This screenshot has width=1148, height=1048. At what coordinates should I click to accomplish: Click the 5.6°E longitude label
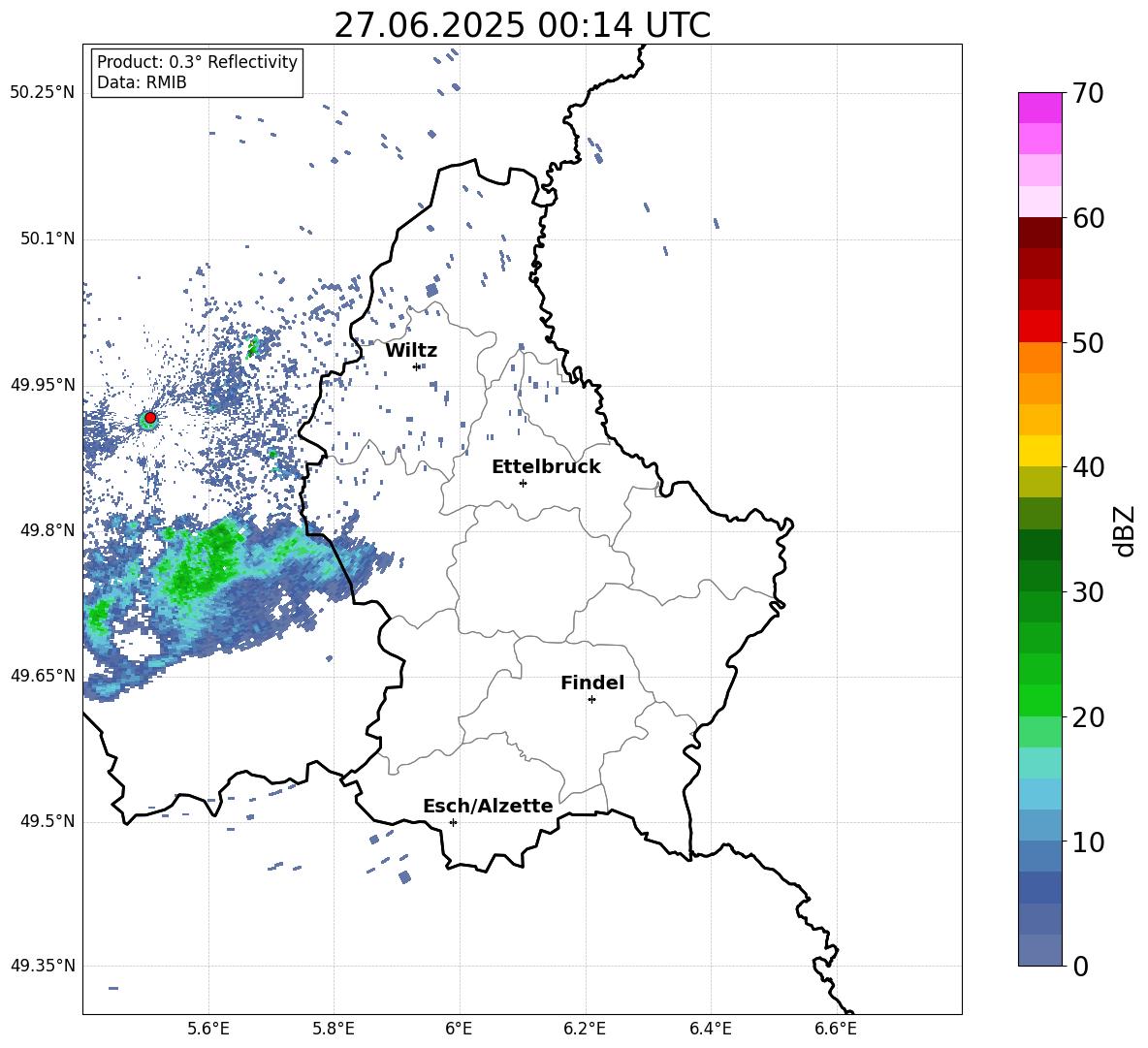coord(208,1029)
